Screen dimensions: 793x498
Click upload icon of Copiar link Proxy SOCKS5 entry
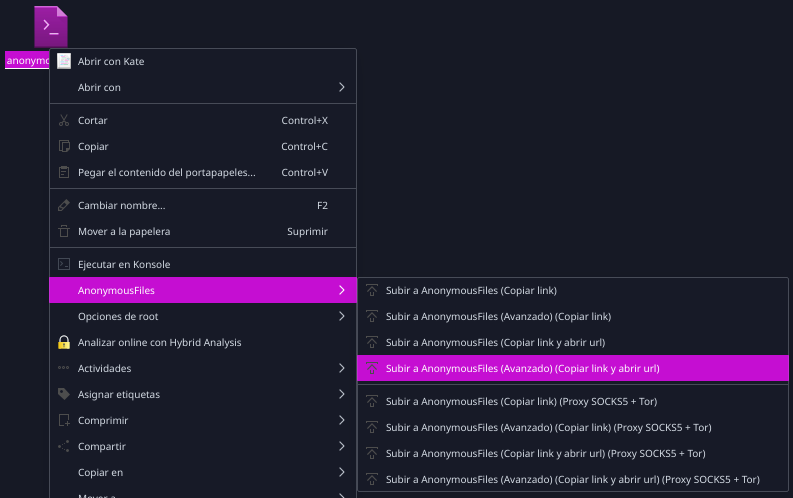(x=372, y=401)
